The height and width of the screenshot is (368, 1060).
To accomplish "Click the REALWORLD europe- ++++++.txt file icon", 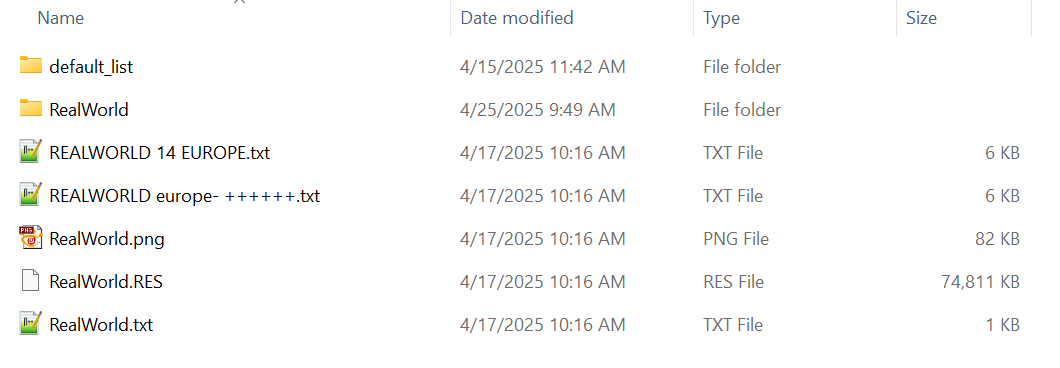I will (x=31, y=195).
